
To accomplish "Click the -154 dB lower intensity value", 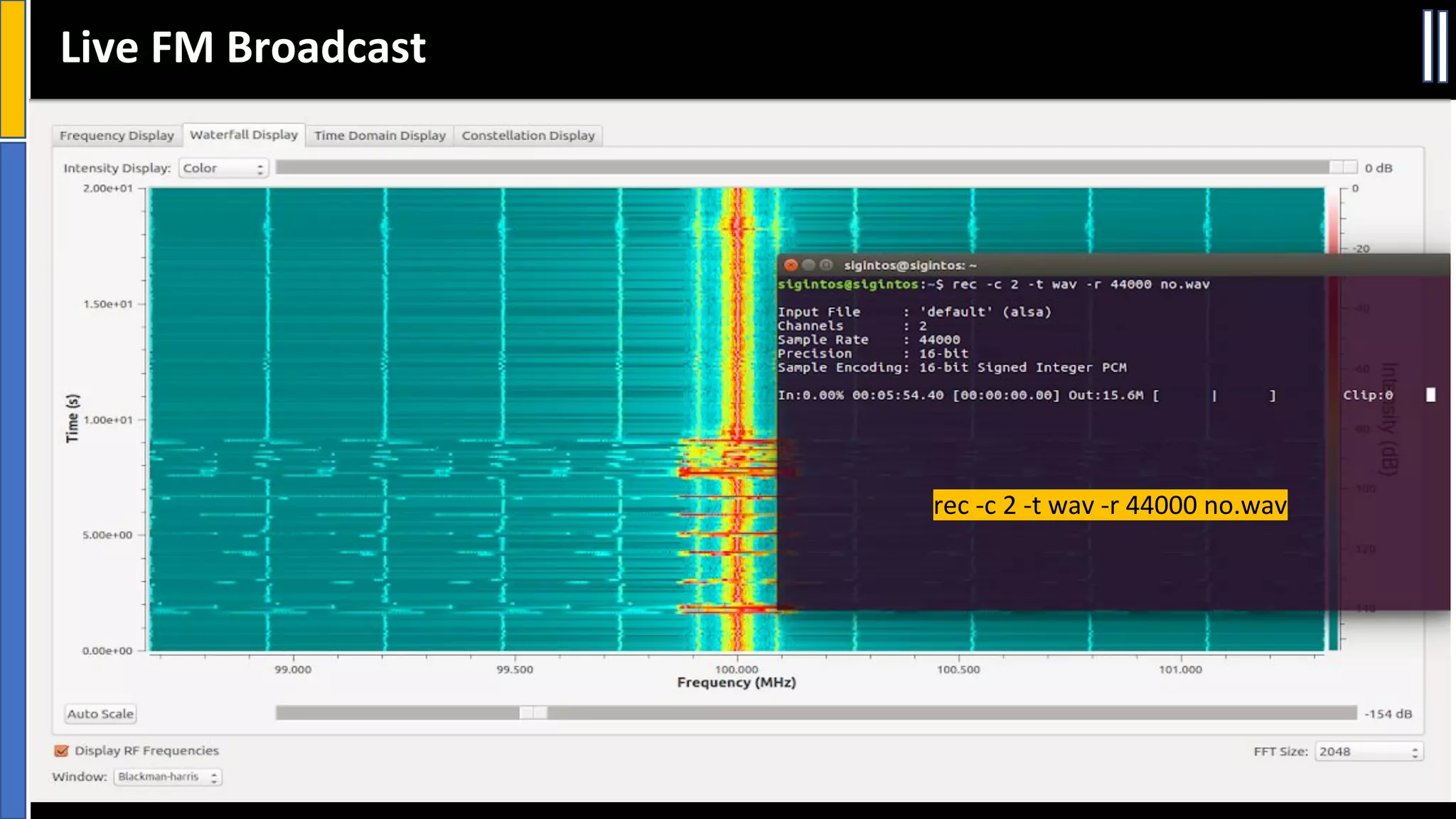I will [1388, 714].
